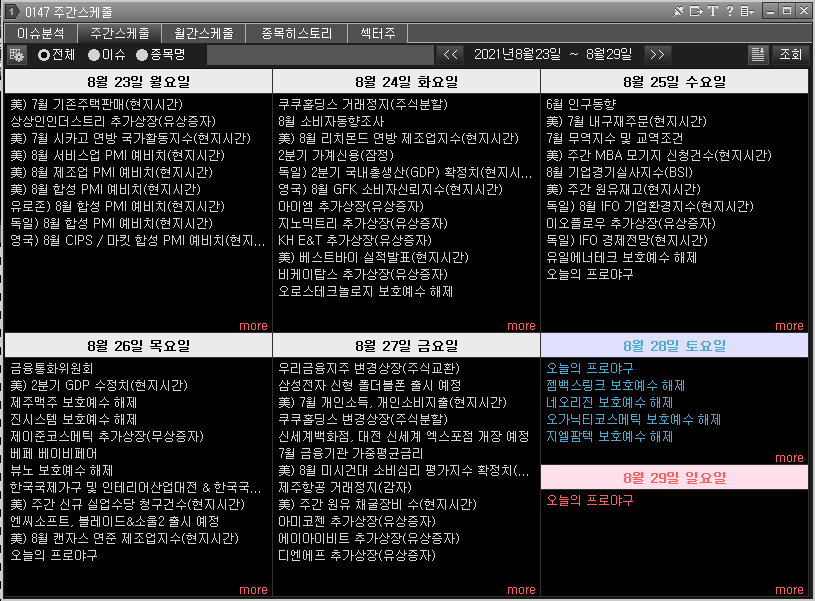Switch to the 섹터주 tab
This screenshot has width=815, height=601.
click(x=377, y=33)
